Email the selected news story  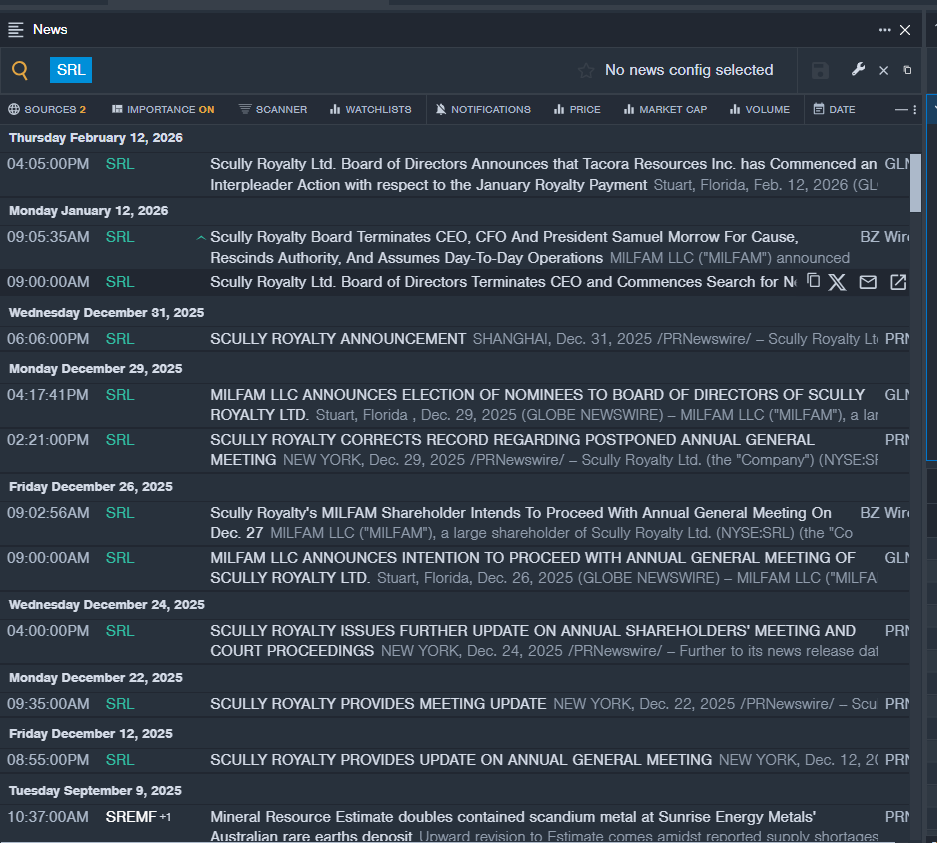(x=868, y=282)
